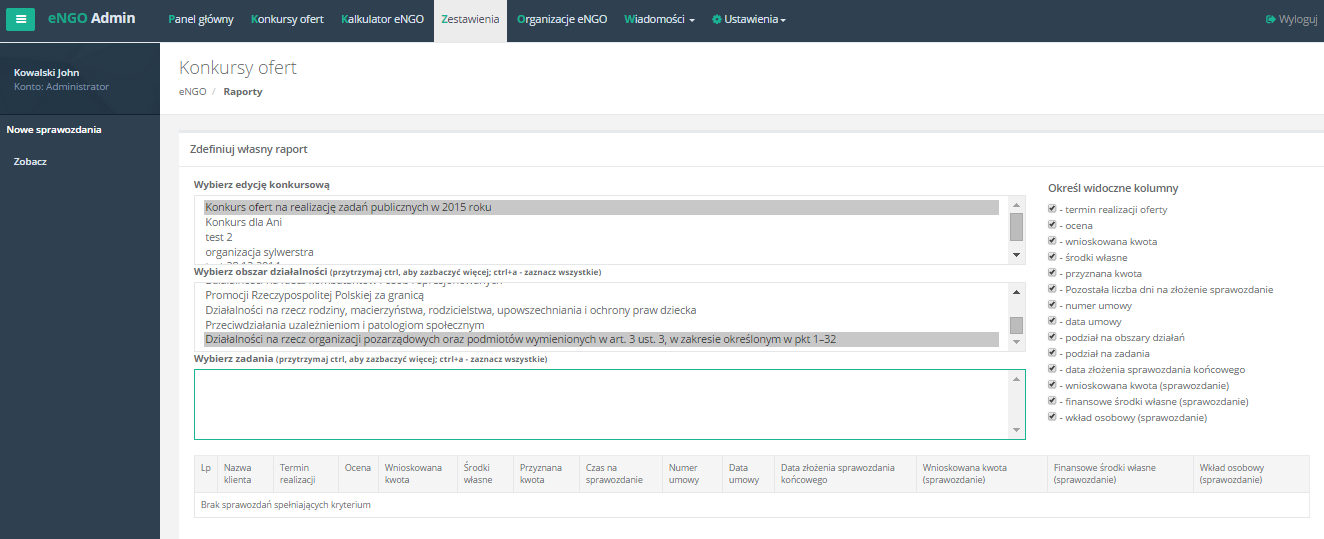The width and height of the screenshot is (1324, 539).
Task: Open Organizacje eNGO section
Action: point(562,19)
